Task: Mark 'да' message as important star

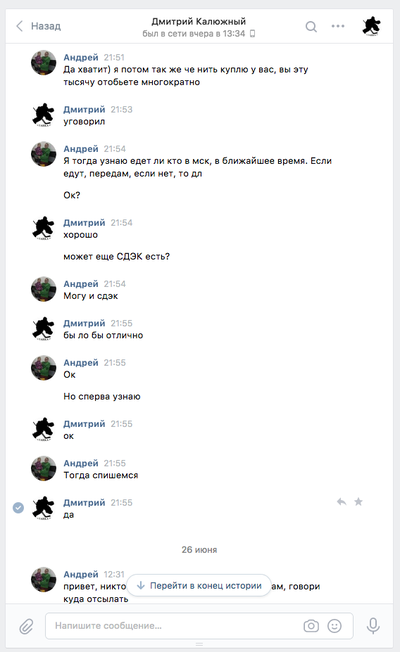Action: (358, 502)
